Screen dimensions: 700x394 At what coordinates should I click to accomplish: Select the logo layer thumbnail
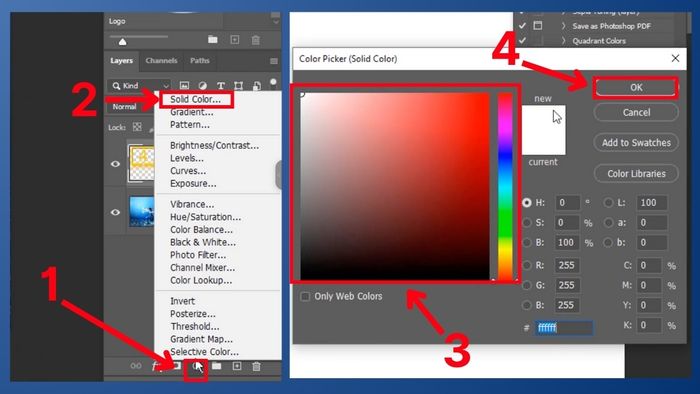tap(142, 163)
